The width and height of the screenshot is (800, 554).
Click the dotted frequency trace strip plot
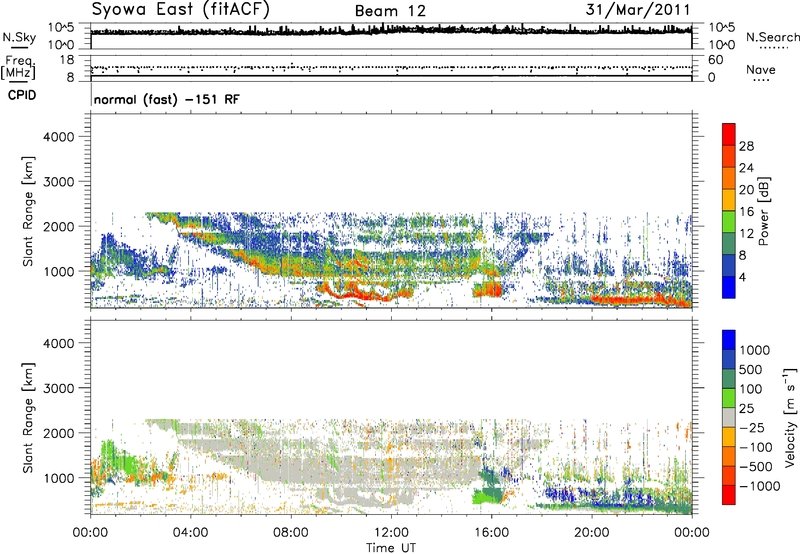coord(391,68)
